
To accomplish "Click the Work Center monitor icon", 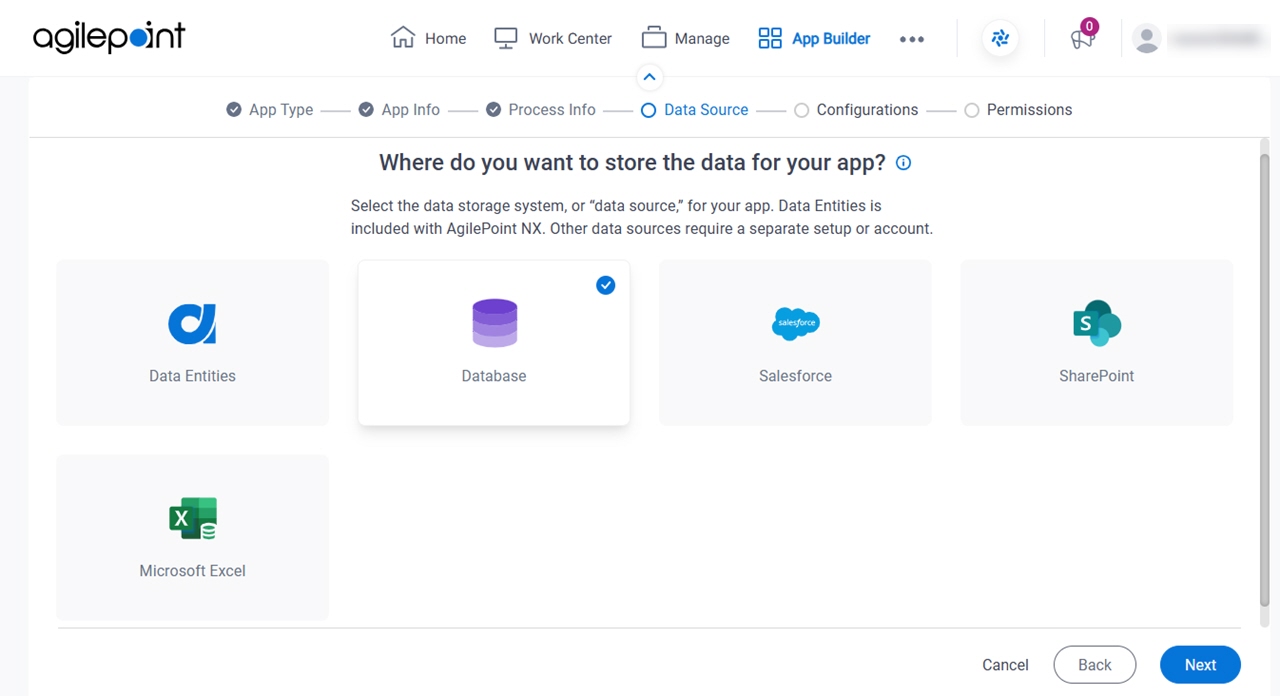I will tap(506, 38).
